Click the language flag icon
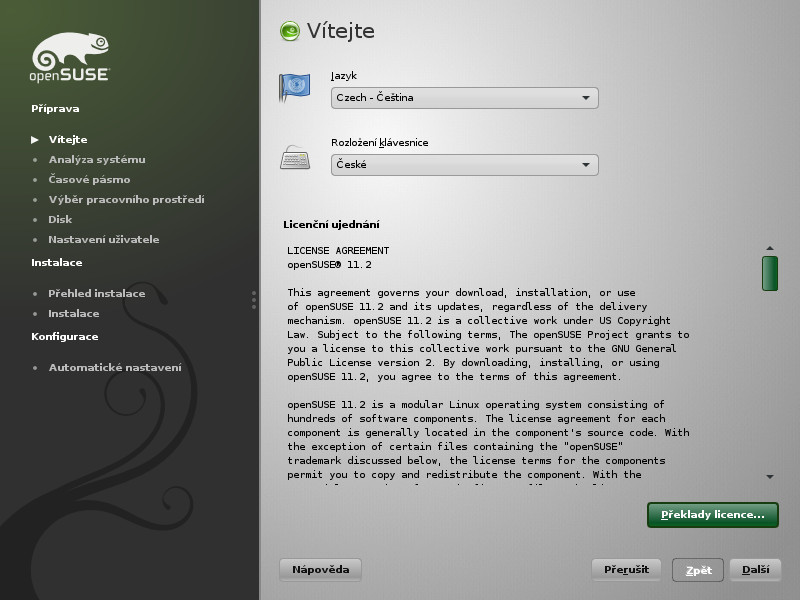This screenshot has width=800, height=600. click(x=294, y=87)
